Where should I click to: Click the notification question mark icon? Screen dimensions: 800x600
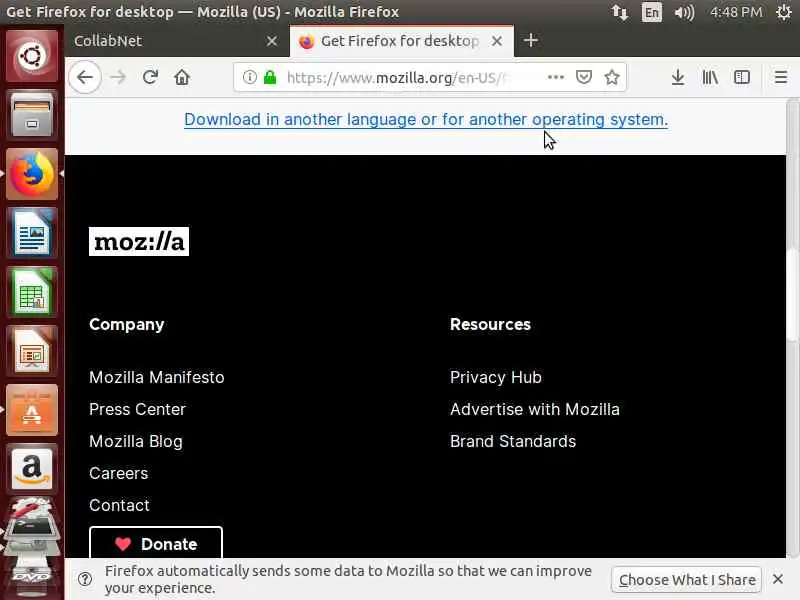85,579
